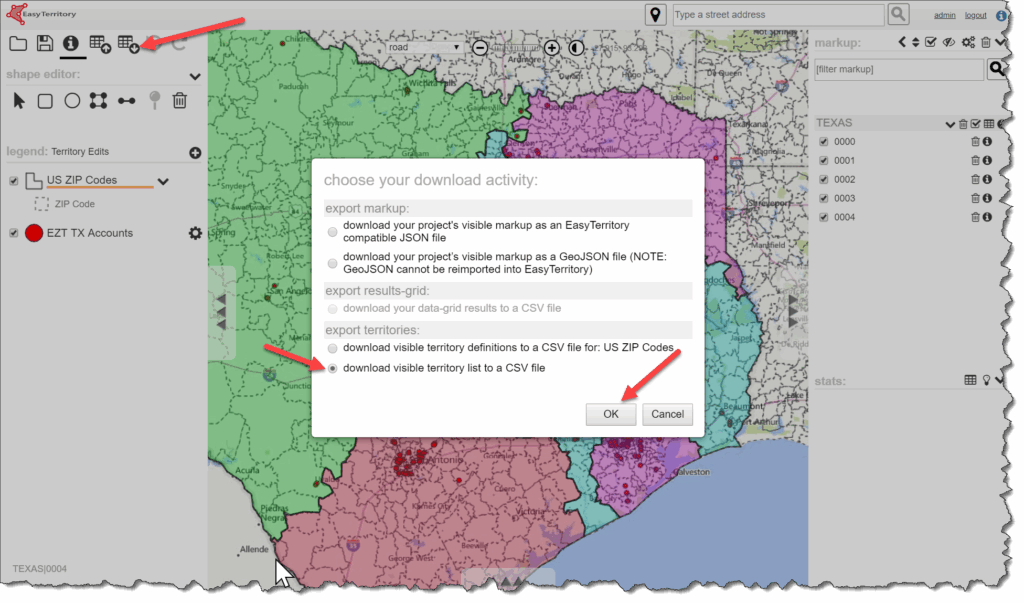The height and width of the screenshot is (603, 1024).
Task: Select the polygon vertex shape tool
Action: click(98, 100)
